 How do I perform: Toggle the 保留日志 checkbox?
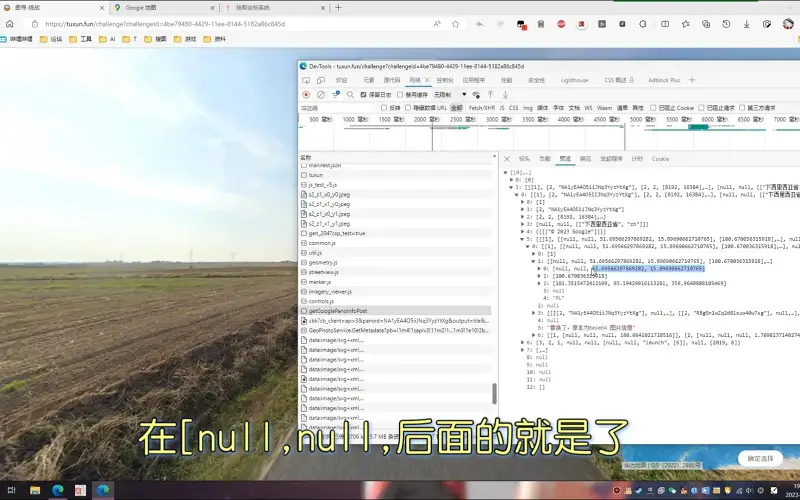click(x=364, y=94)
